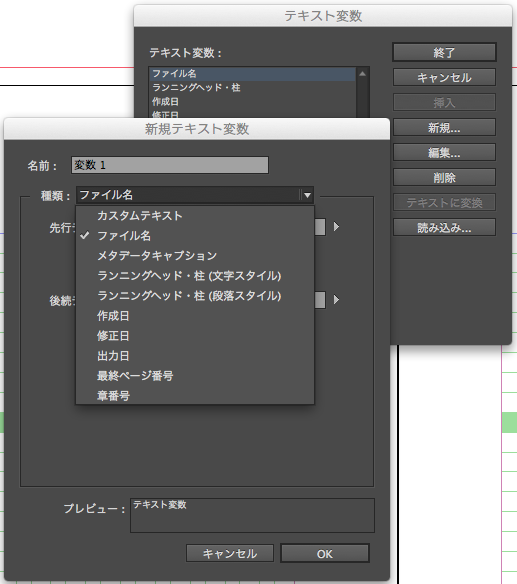This screenshot has height=584, width=517.
Task: Confirm new variable with OK button
Action: [325, 554]
